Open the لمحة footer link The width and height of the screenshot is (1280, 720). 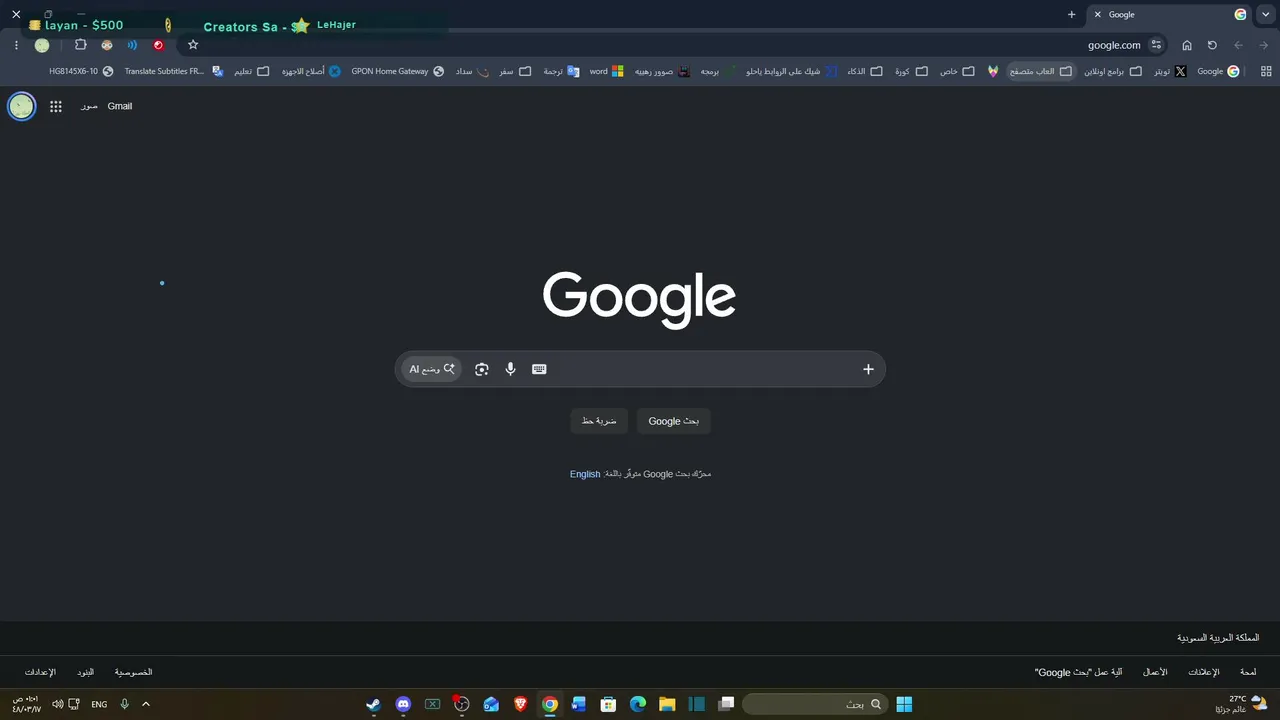point(1248,672)
